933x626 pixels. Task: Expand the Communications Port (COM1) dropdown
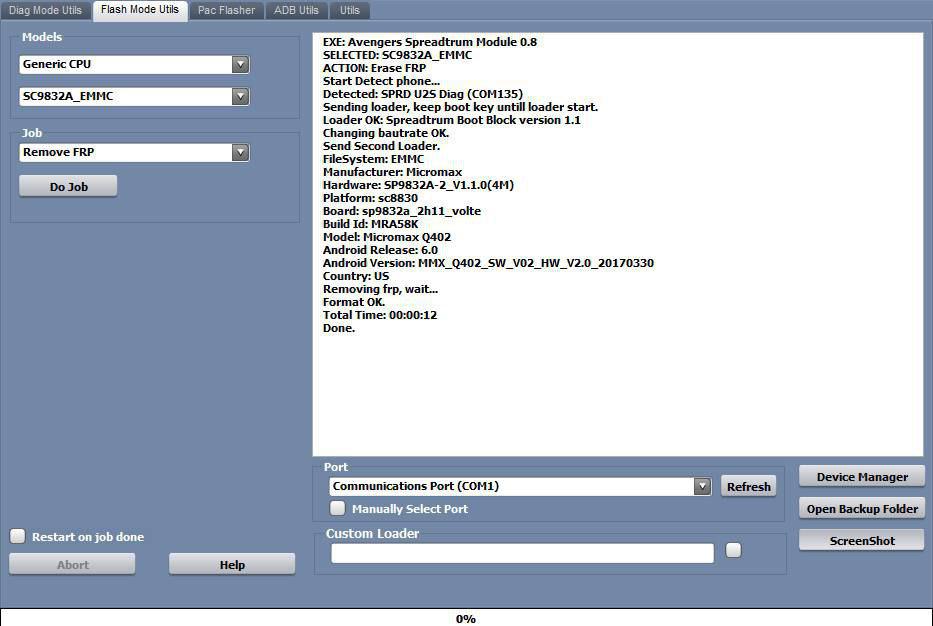click(520, 486)
